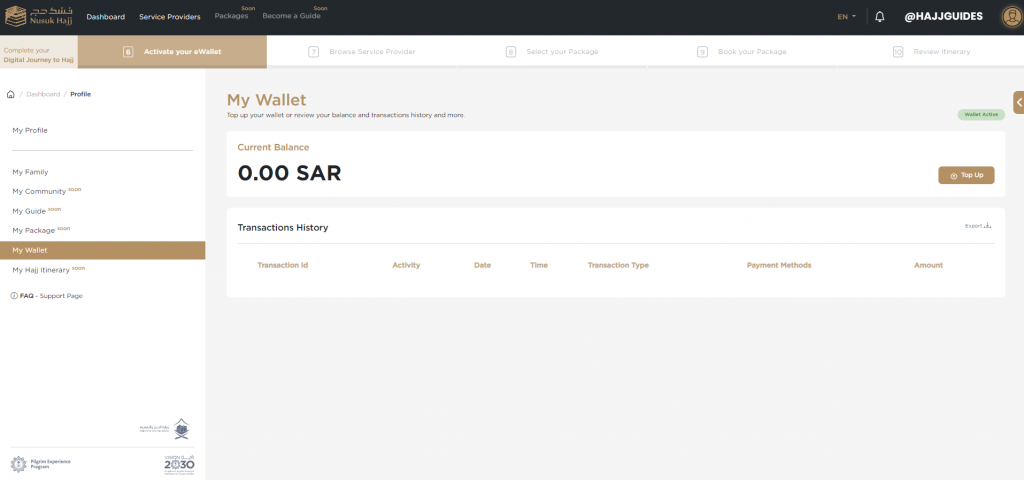The height and width of the screenshot is (480, 1024).
Task: Open the EN language dropdown
Action: tap(846, 17)
